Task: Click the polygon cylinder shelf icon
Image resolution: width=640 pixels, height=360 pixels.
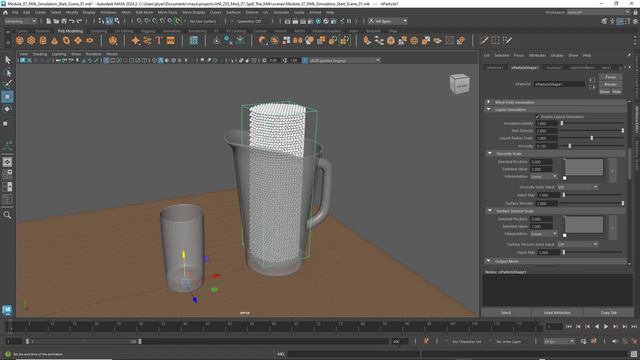Action: (43, 40)
